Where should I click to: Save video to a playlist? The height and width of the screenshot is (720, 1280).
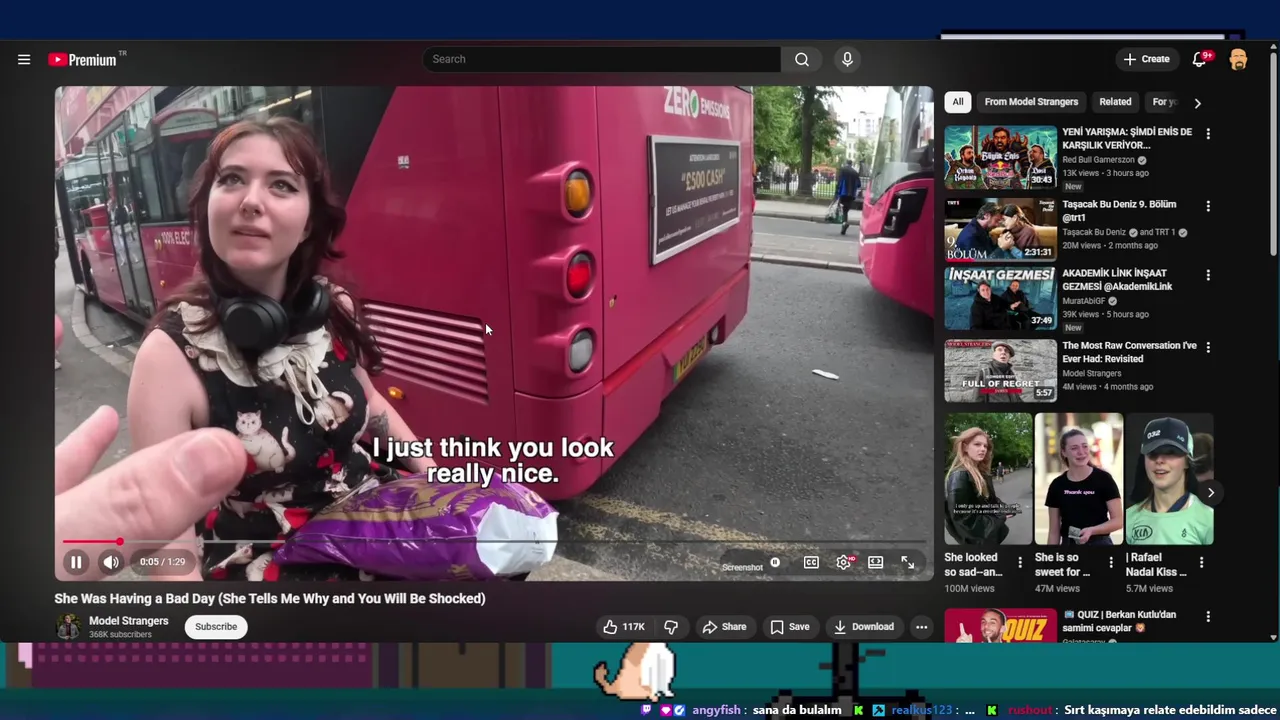tap(789, 627)
